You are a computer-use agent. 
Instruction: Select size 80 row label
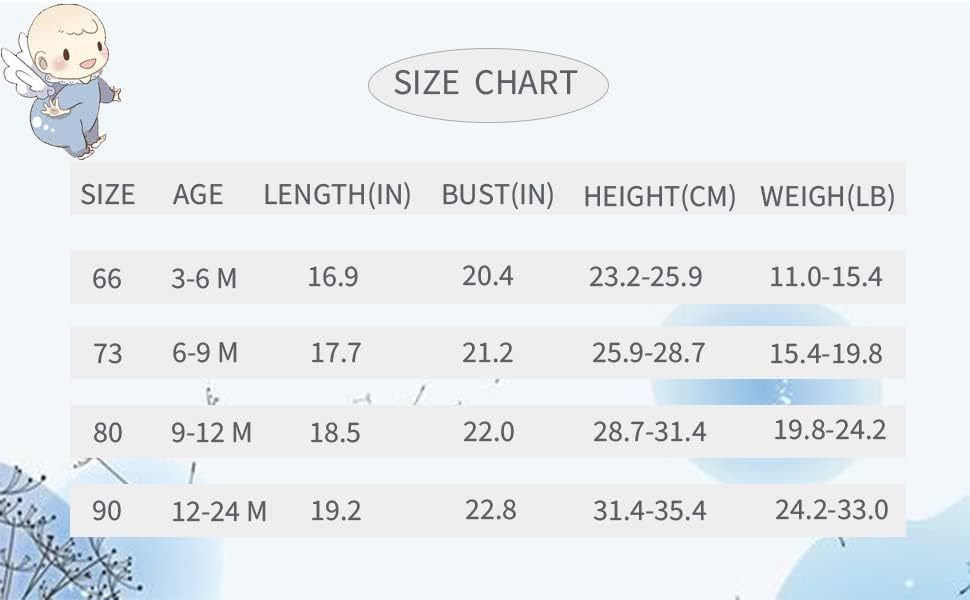point(106,433)
